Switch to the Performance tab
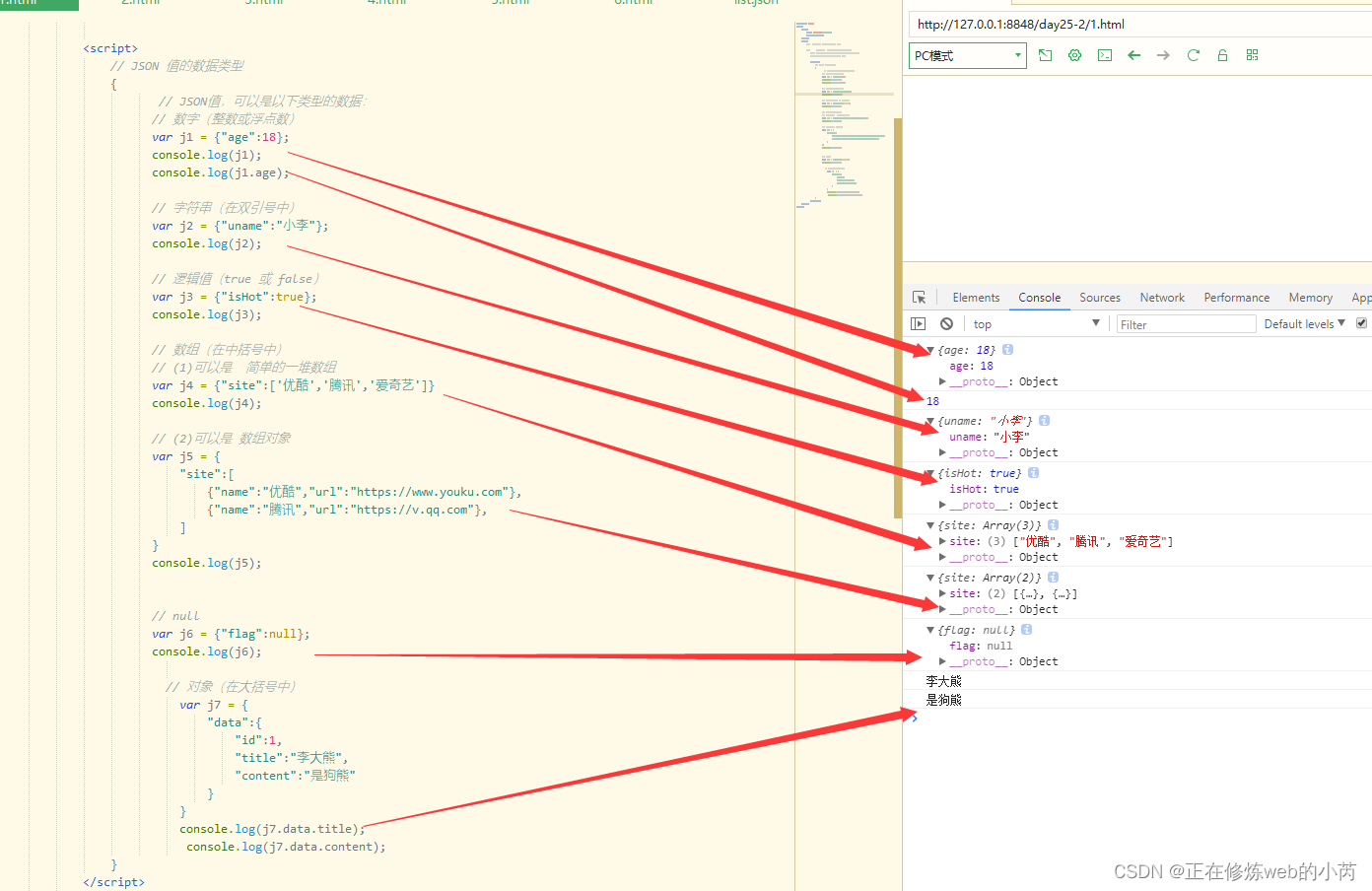Image resolution: width=1372 pixels, height=891 pixels. pos(1237,298)
